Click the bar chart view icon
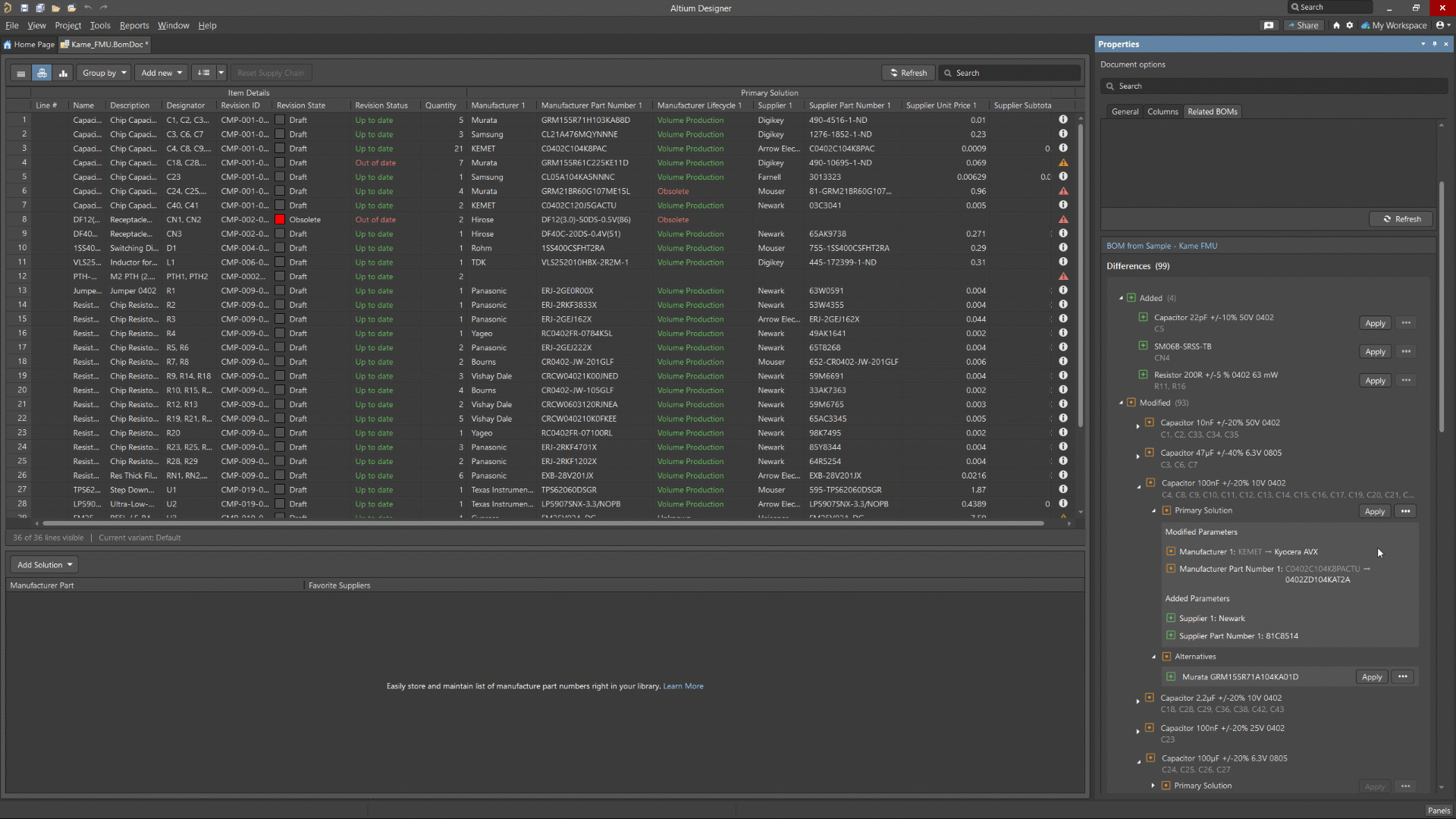 coord(63,72)
